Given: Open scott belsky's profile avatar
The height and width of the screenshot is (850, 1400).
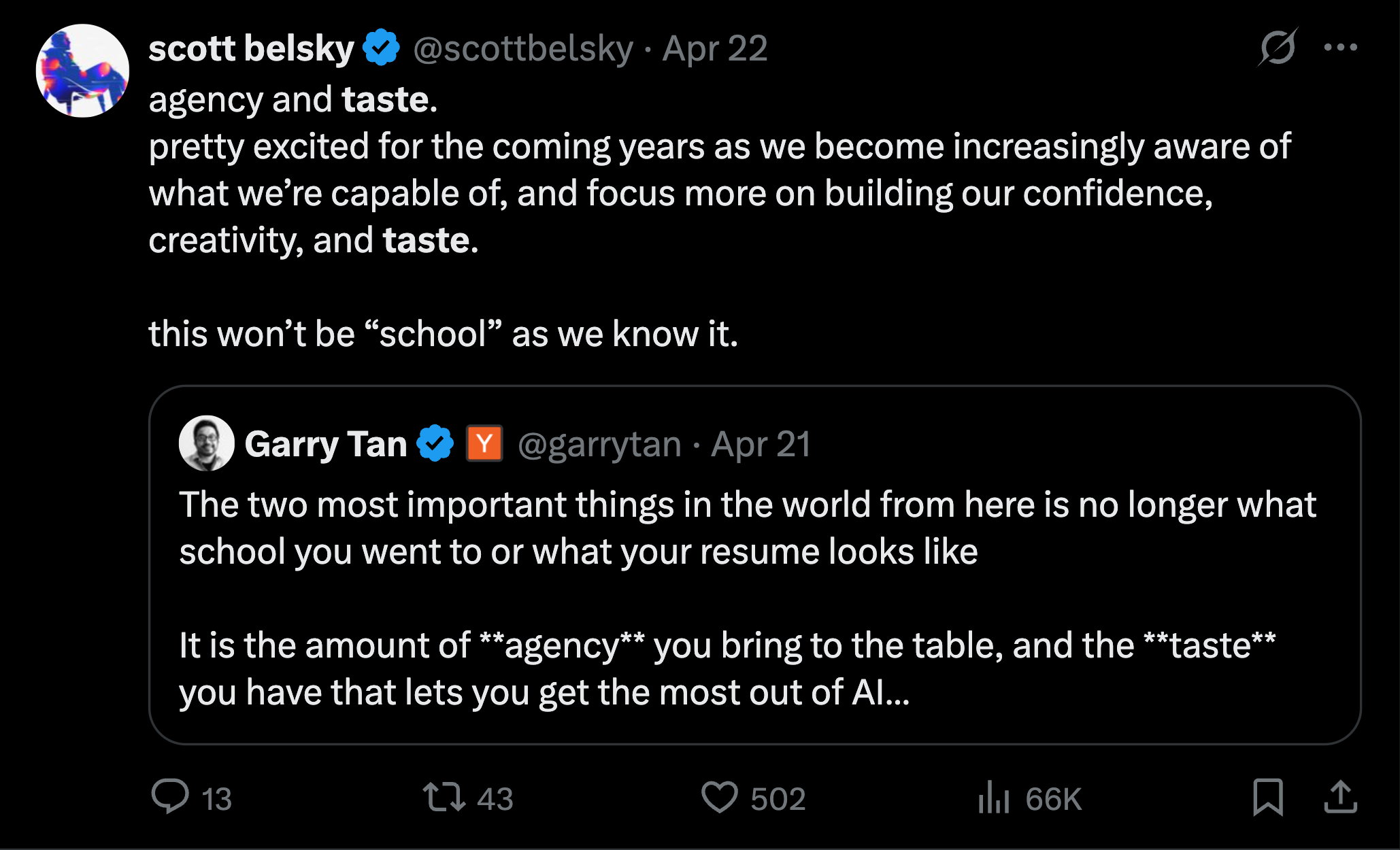Looking at the screenshot, I should (82, 71).
